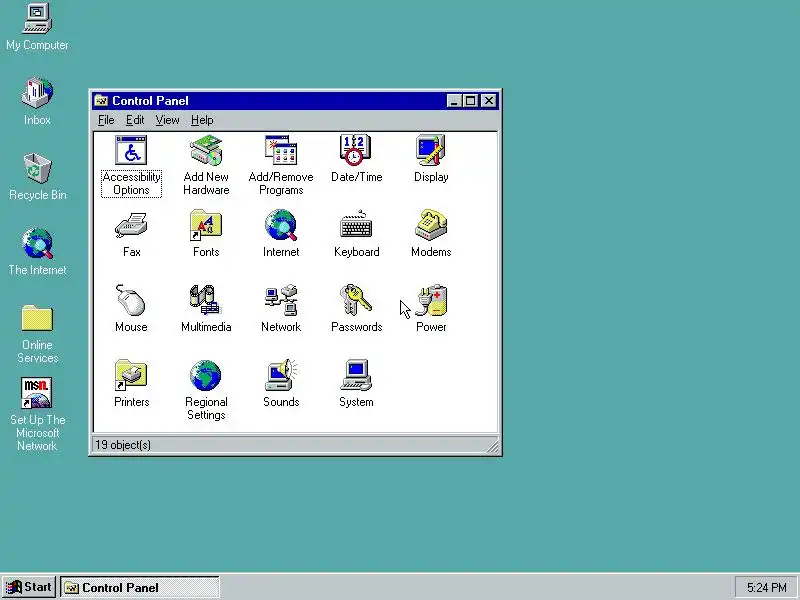
Task: Click the Start button
Action: click(x=29, y=587)
